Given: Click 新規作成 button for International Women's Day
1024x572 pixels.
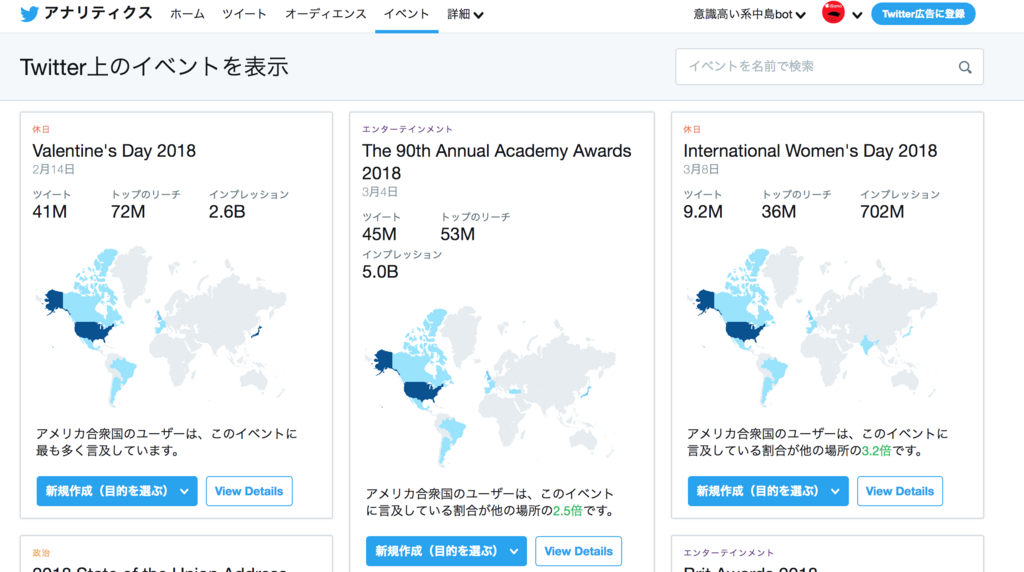Looking at the screenshot, I should tap(768, 491).
